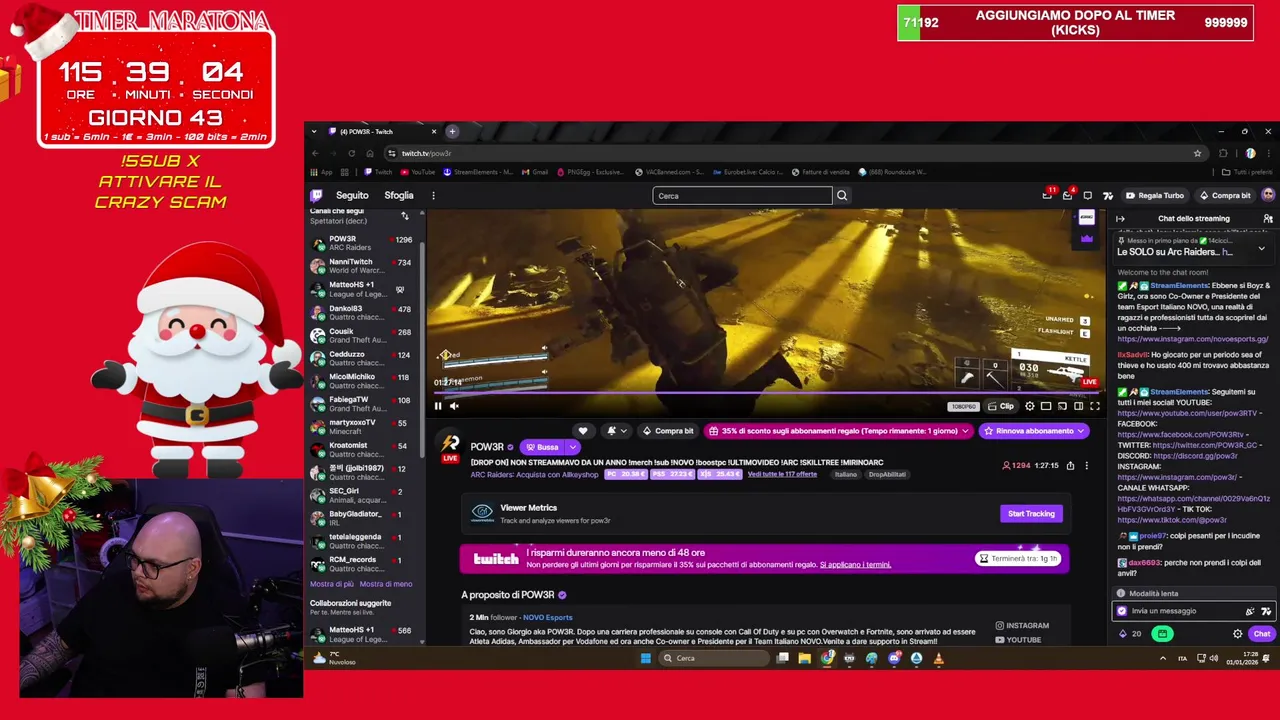
Task: Click the Twitch logo home icon
Action: pos(316,196)
